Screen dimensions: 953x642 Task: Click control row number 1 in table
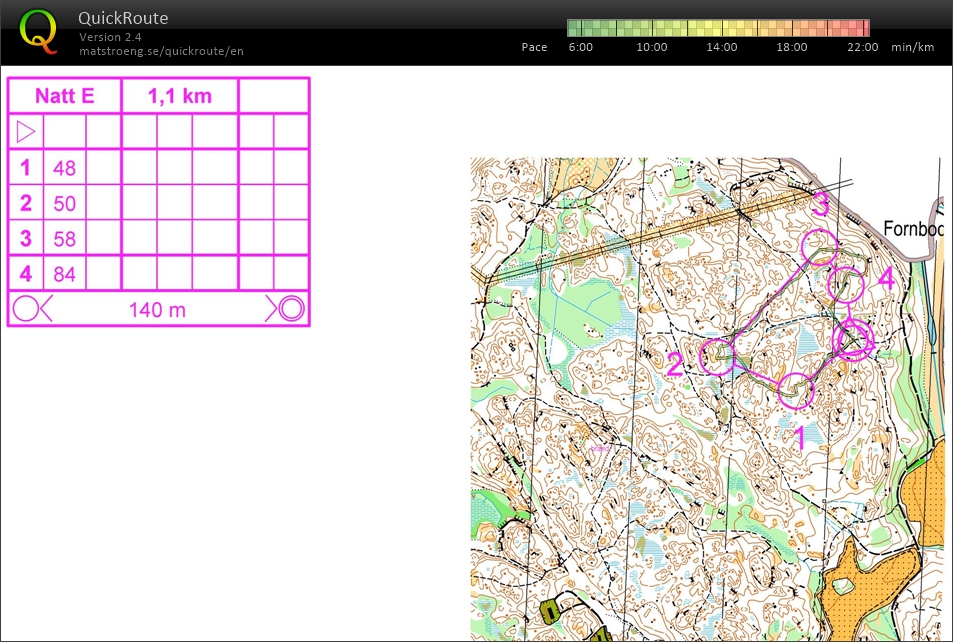coord(25,167)
